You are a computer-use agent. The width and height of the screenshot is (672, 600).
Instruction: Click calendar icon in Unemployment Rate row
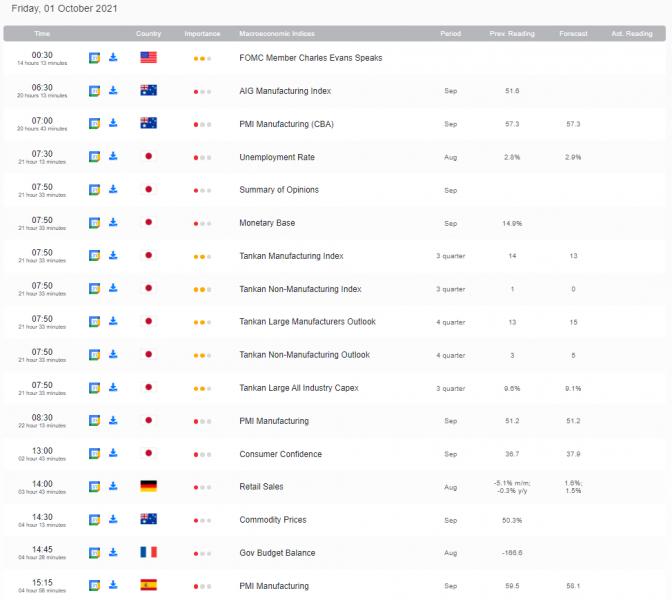94,157
